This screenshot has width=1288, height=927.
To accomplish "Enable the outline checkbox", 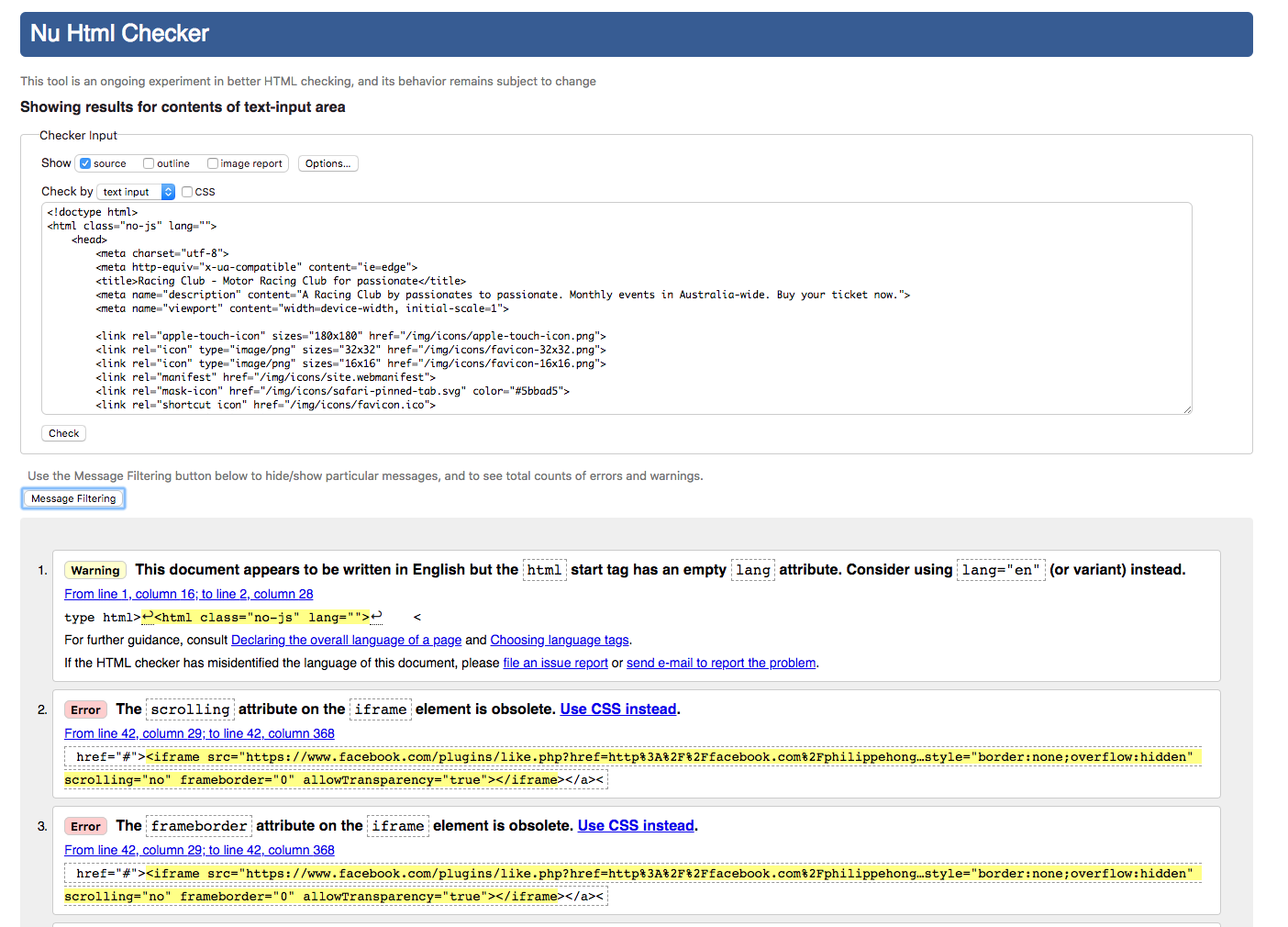I will click(149, 163).
